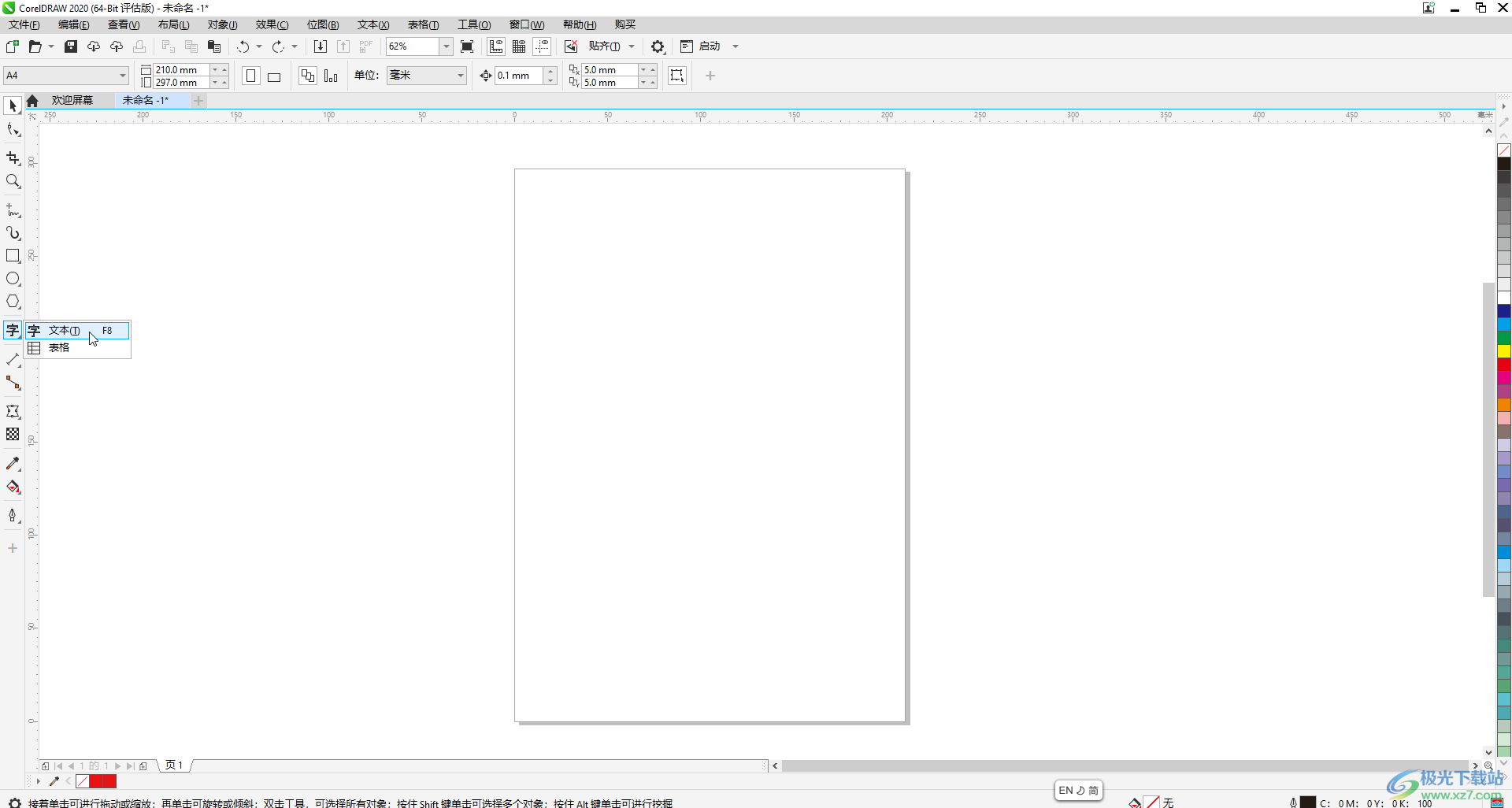Viewport: 1512px width, 808px height.
Task: Select the Eyedropper tool
Action: tap(13, 464)
